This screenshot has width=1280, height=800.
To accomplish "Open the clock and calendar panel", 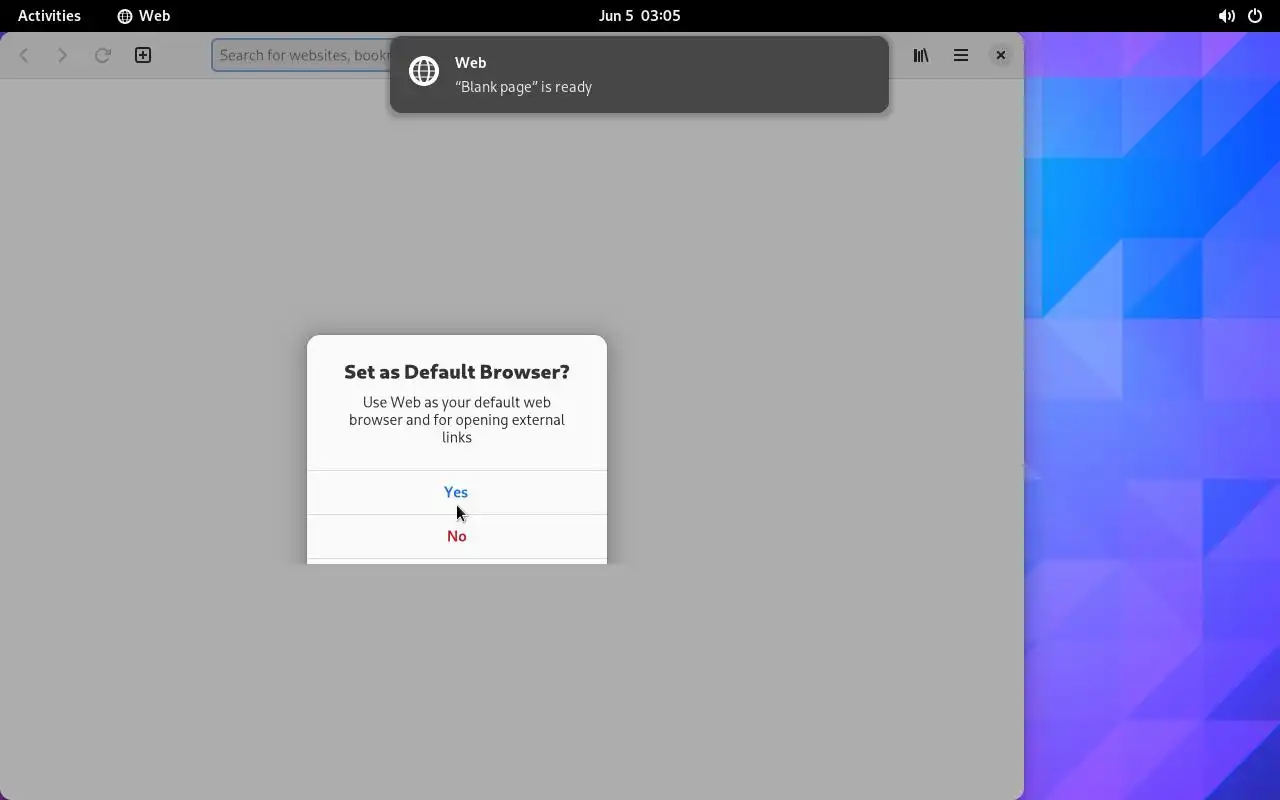I will point(639,16).
